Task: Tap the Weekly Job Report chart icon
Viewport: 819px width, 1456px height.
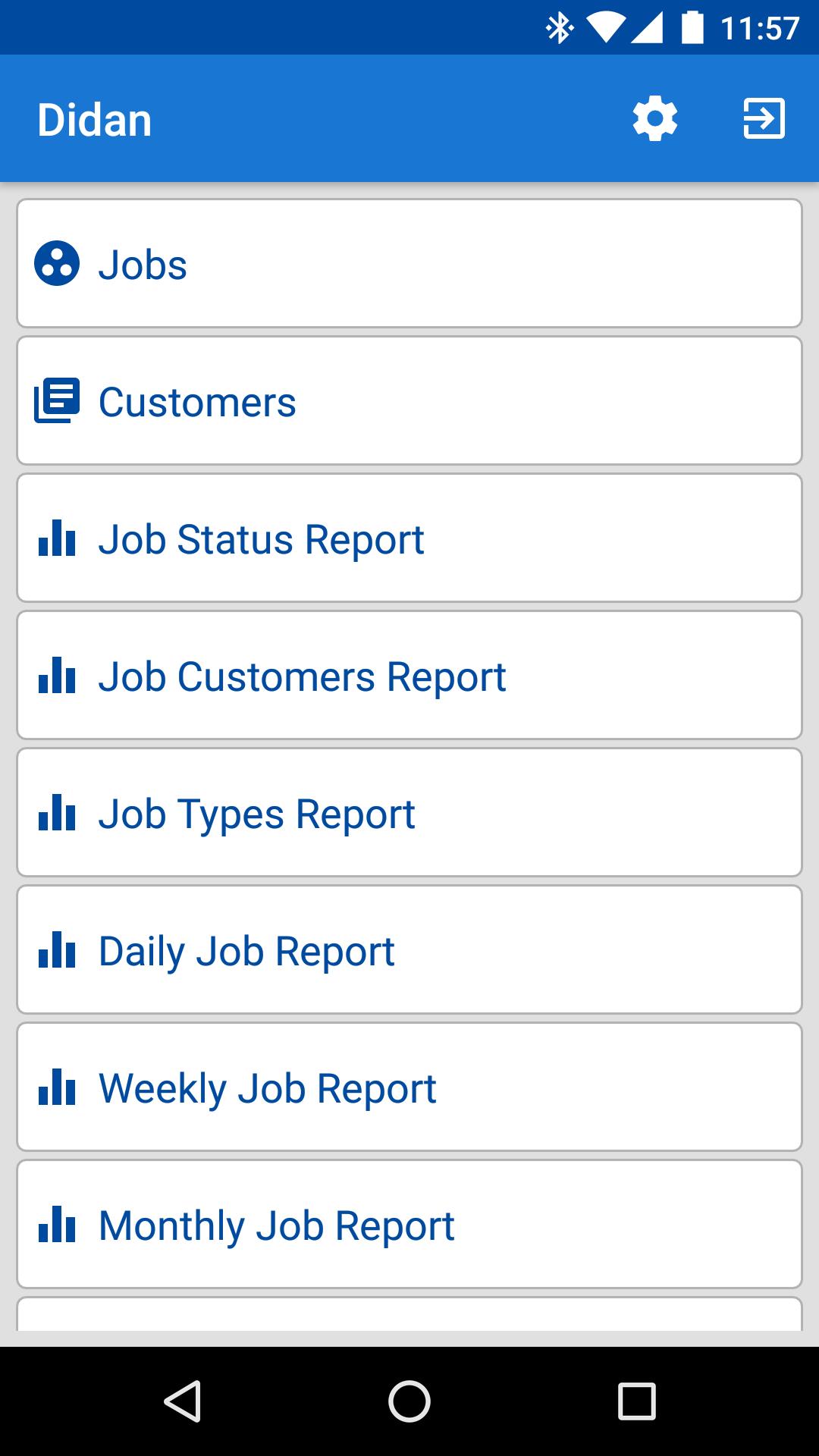Action: [57, 1087]
